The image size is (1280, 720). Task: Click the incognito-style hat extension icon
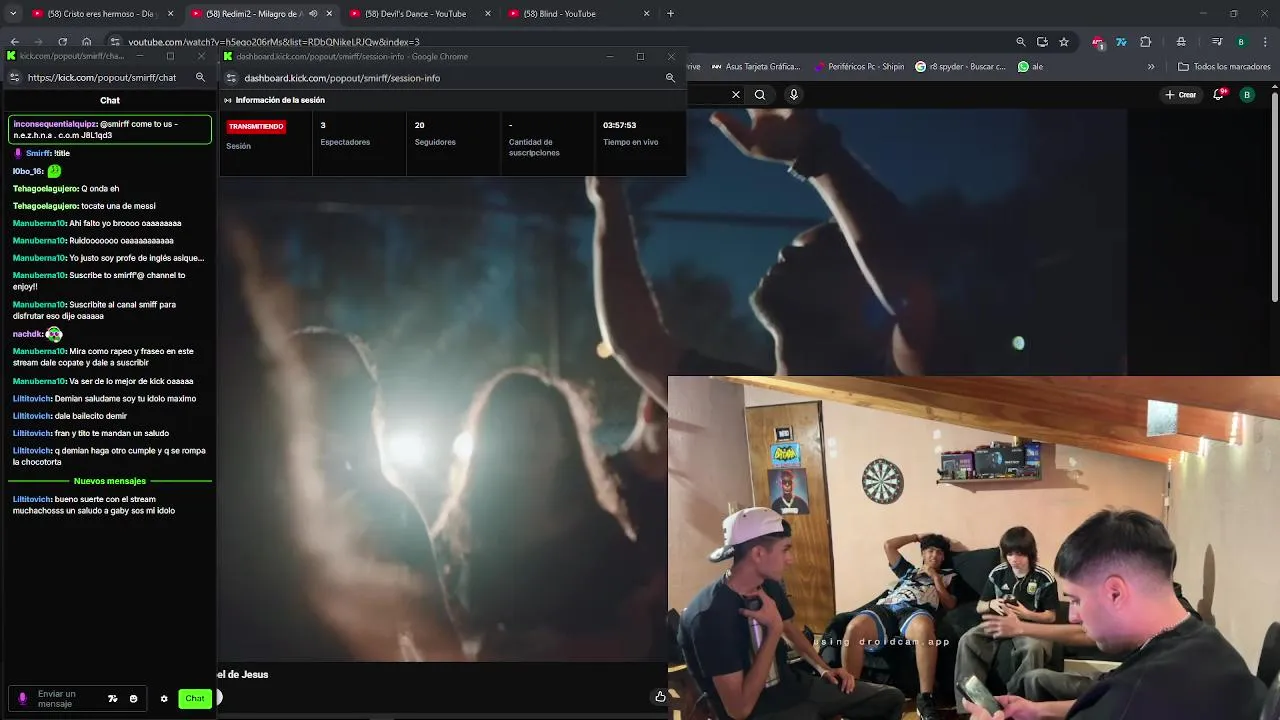[x=1181, y=42]
